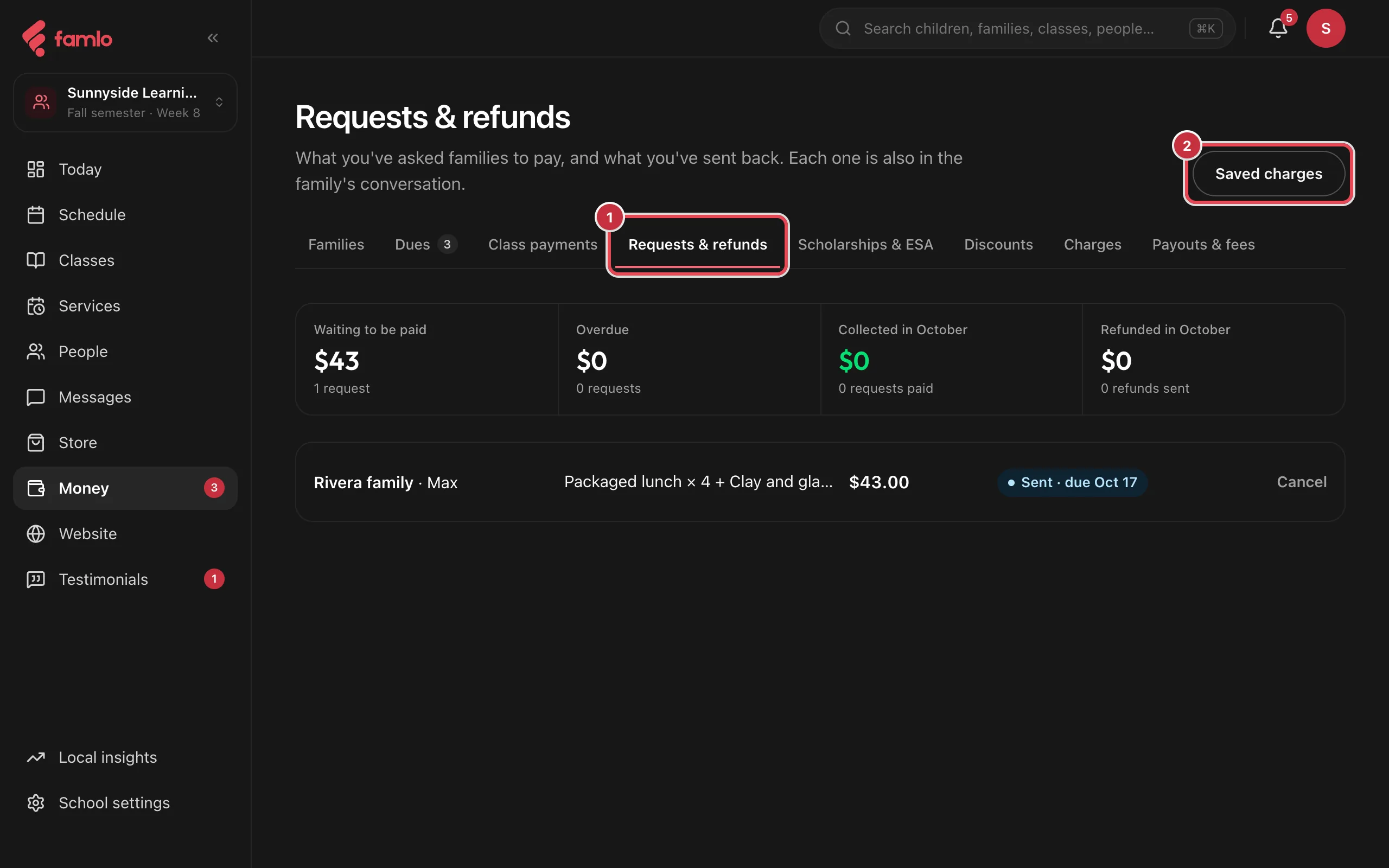The image size is (1389, 868).
Task: Click the search magnifier icon
Action: coord(843,29)
